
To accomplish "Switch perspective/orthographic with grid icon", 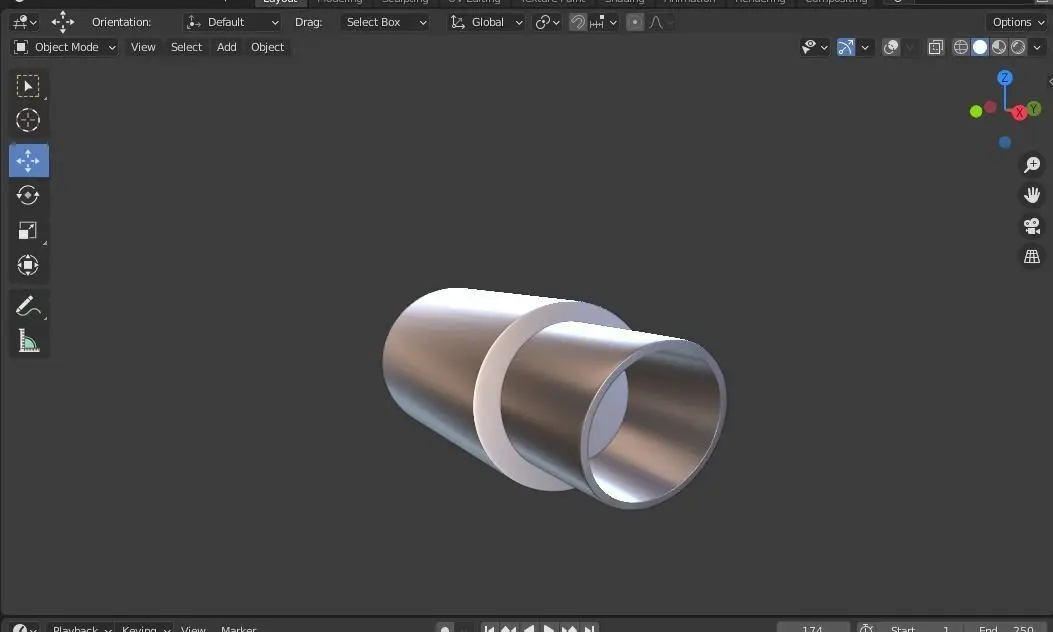I will [x=1032, y=257].
